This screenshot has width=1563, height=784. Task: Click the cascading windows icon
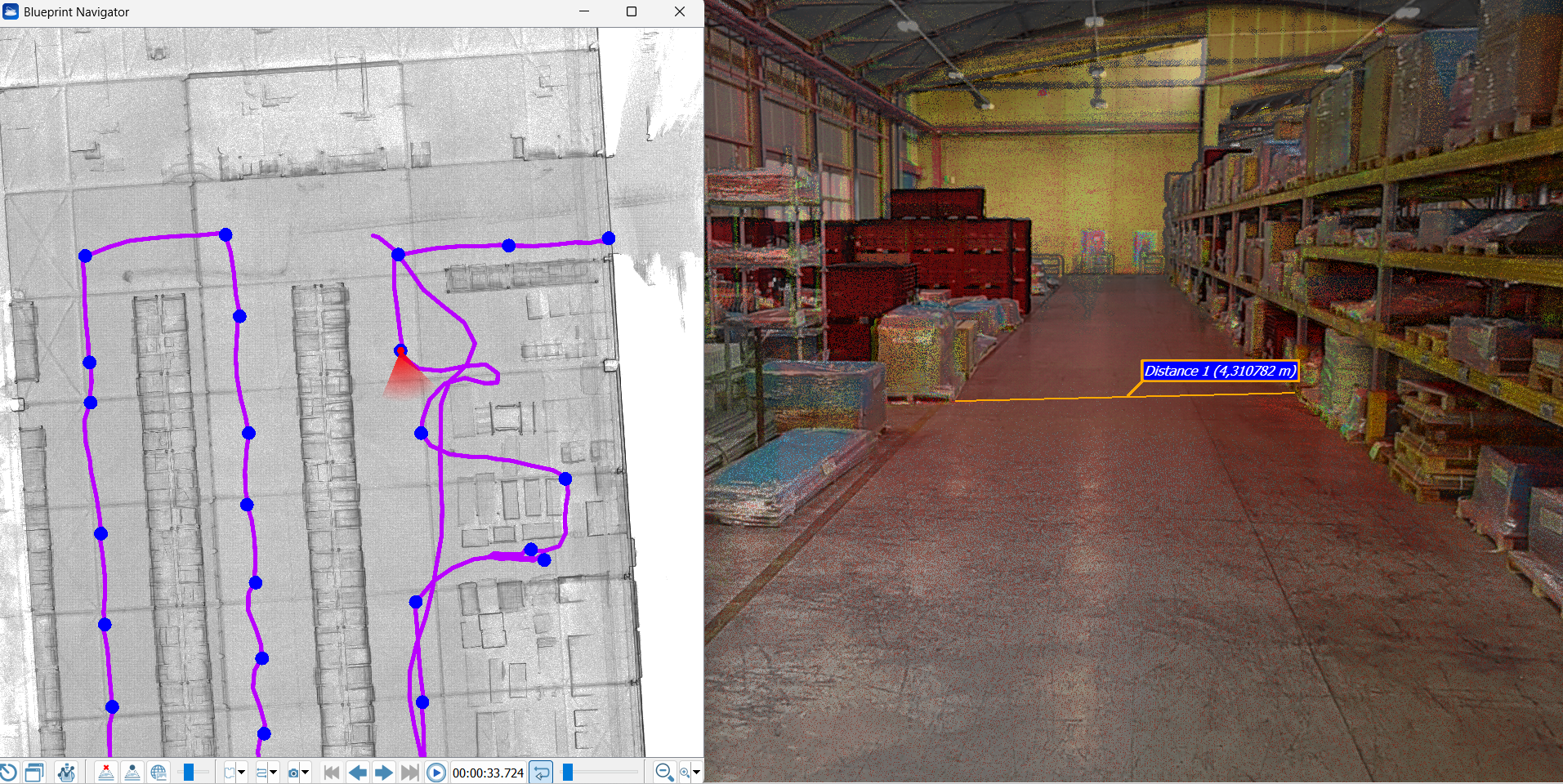[x=34, y=772]
